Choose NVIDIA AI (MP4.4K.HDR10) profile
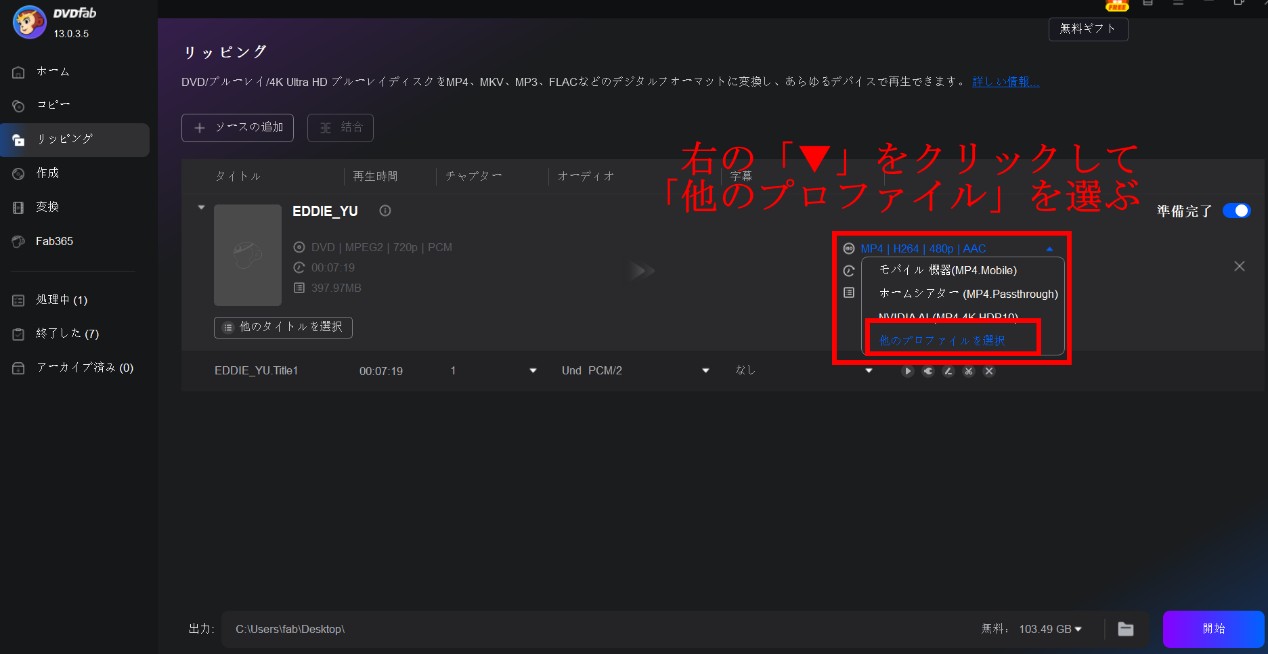1268x654 pixels. 950,317
